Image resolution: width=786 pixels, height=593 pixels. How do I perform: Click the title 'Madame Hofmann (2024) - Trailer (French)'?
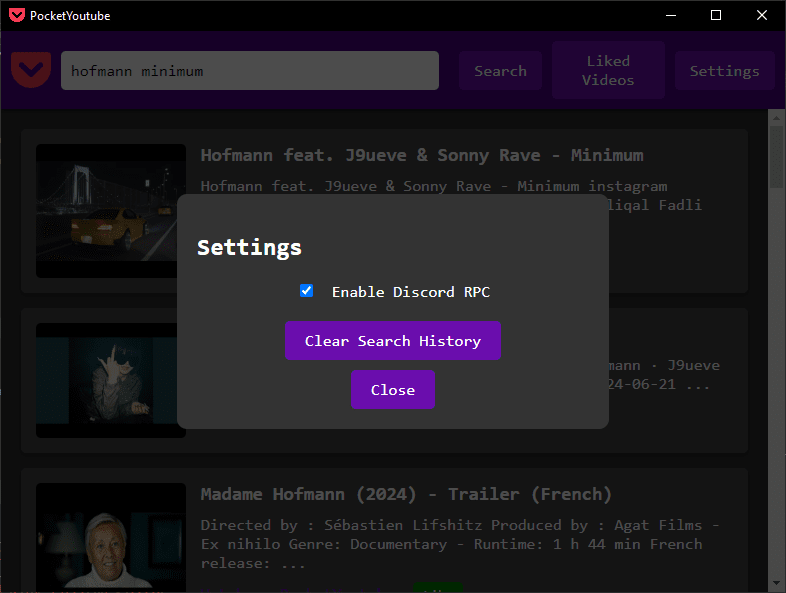click(406, 494)
